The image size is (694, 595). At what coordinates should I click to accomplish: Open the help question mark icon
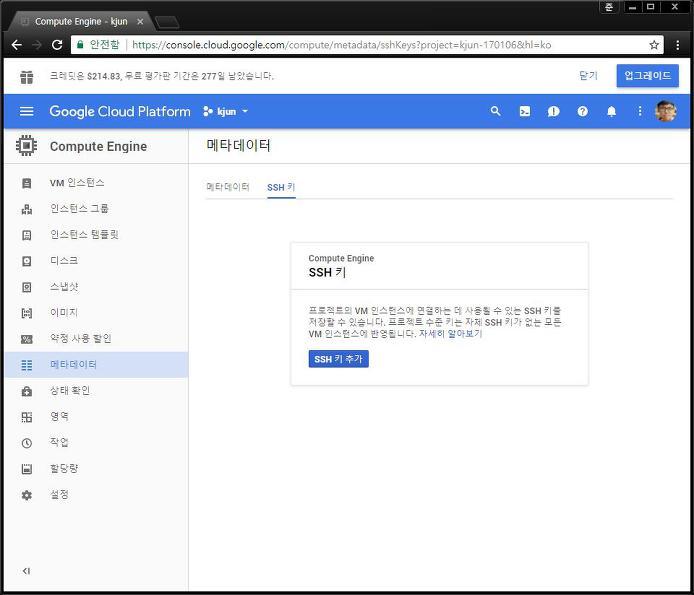pos(582,112)
